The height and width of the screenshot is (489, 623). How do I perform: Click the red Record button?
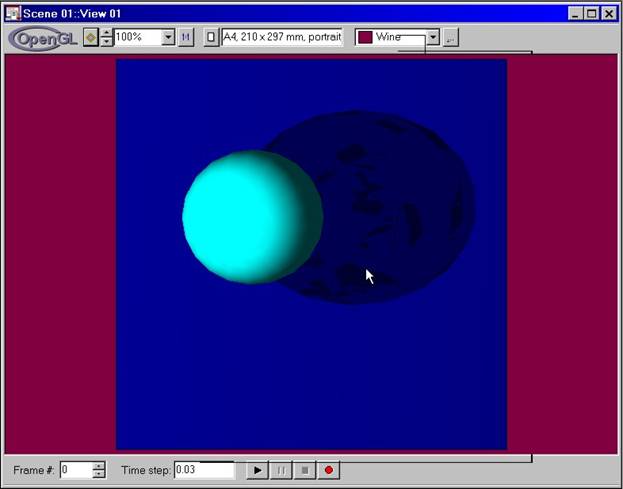tap(327, 469)
